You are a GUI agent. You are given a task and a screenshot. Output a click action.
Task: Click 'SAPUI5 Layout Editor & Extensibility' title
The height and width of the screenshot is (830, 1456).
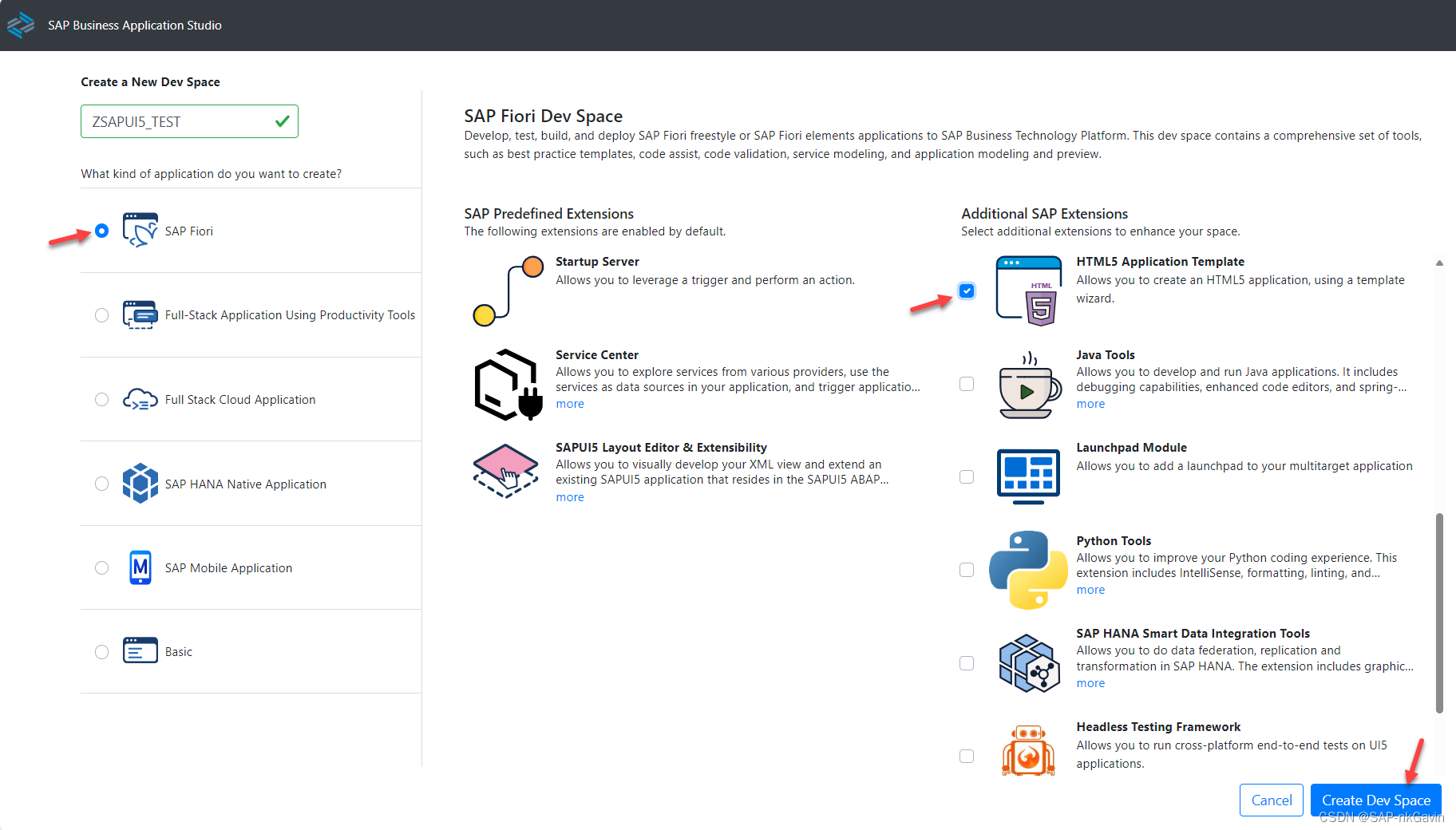coord(661,448)
